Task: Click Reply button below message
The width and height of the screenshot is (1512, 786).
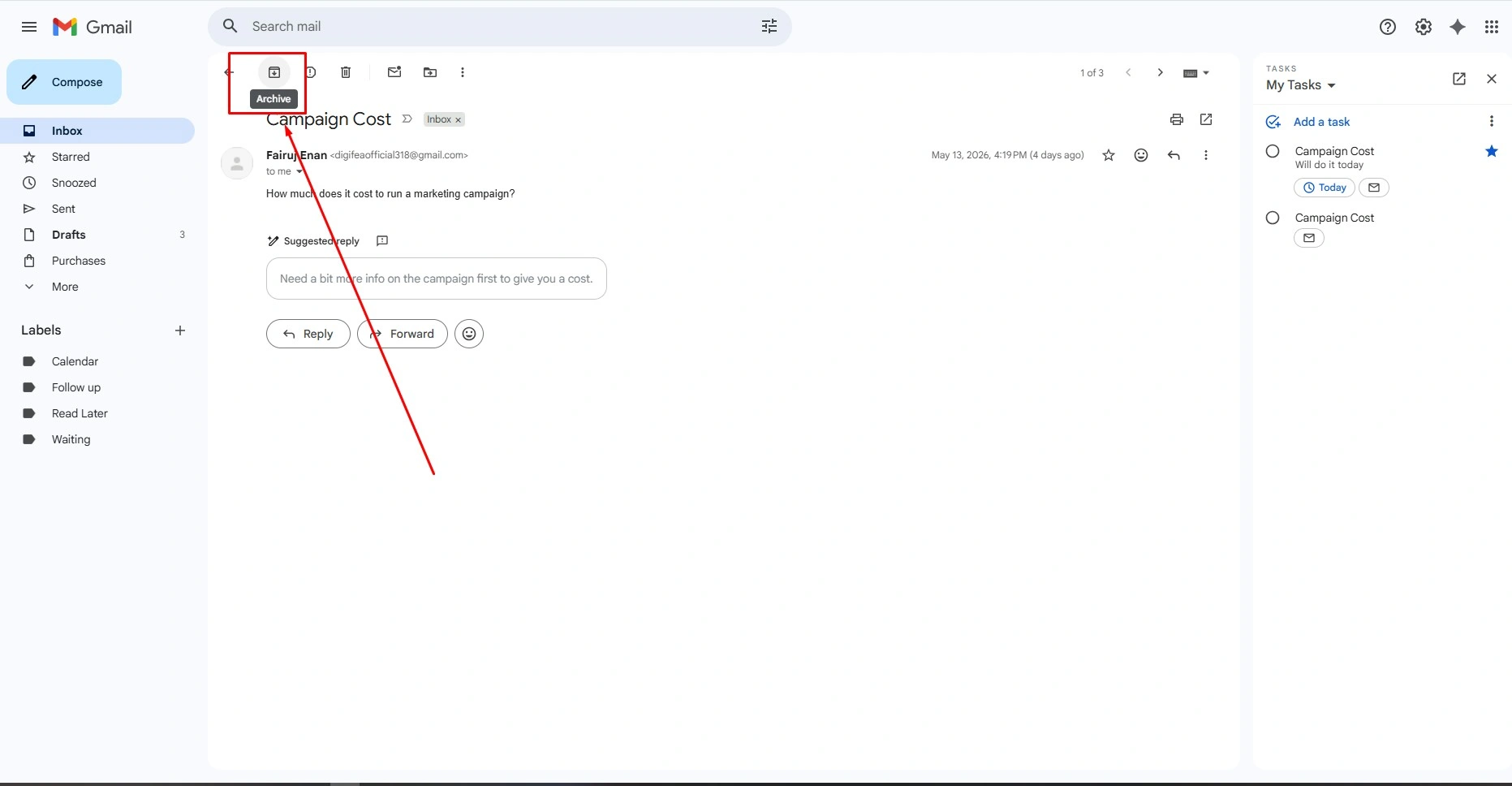Action: coord(308,334)
